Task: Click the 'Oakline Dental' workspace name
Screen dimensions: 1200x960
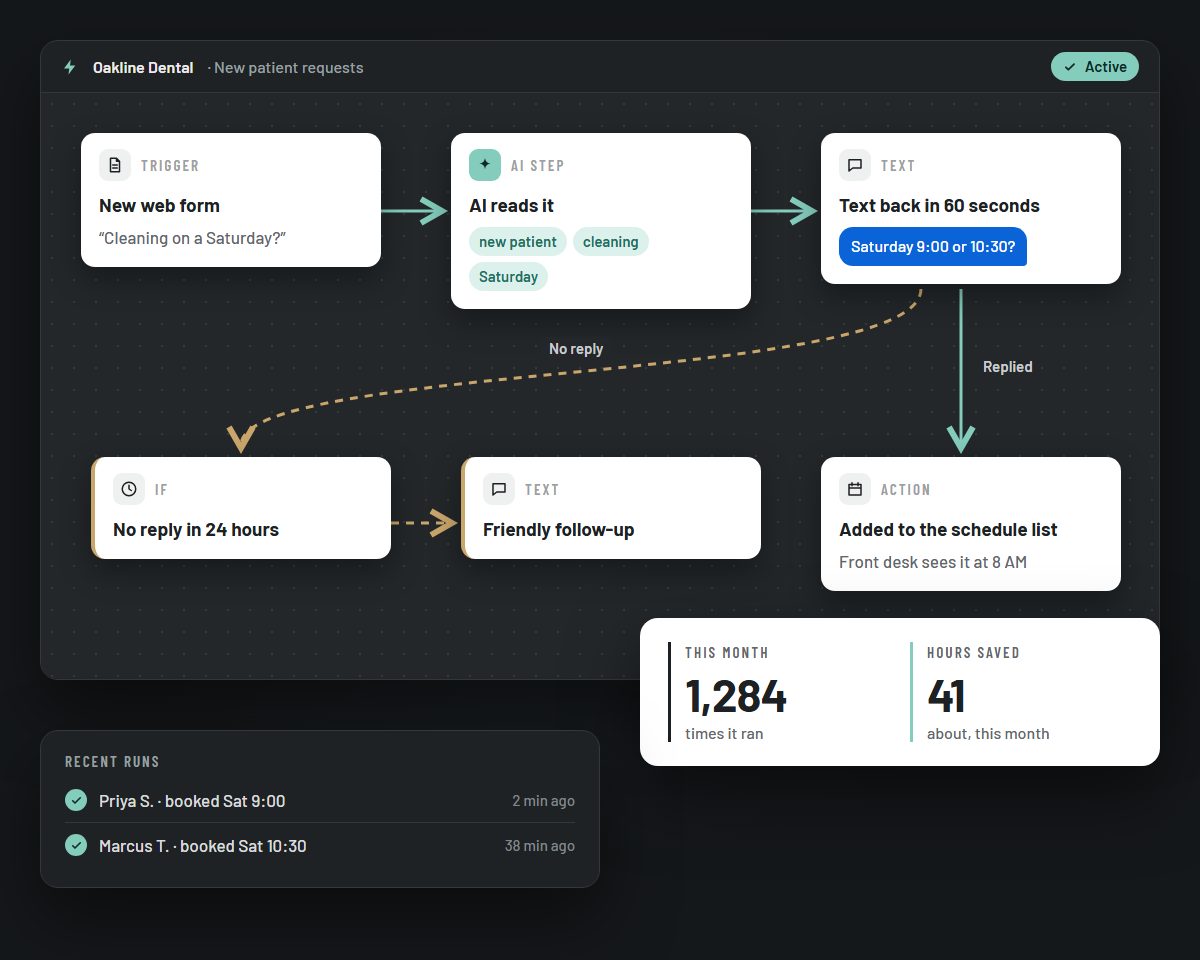Action: [143, 68]
